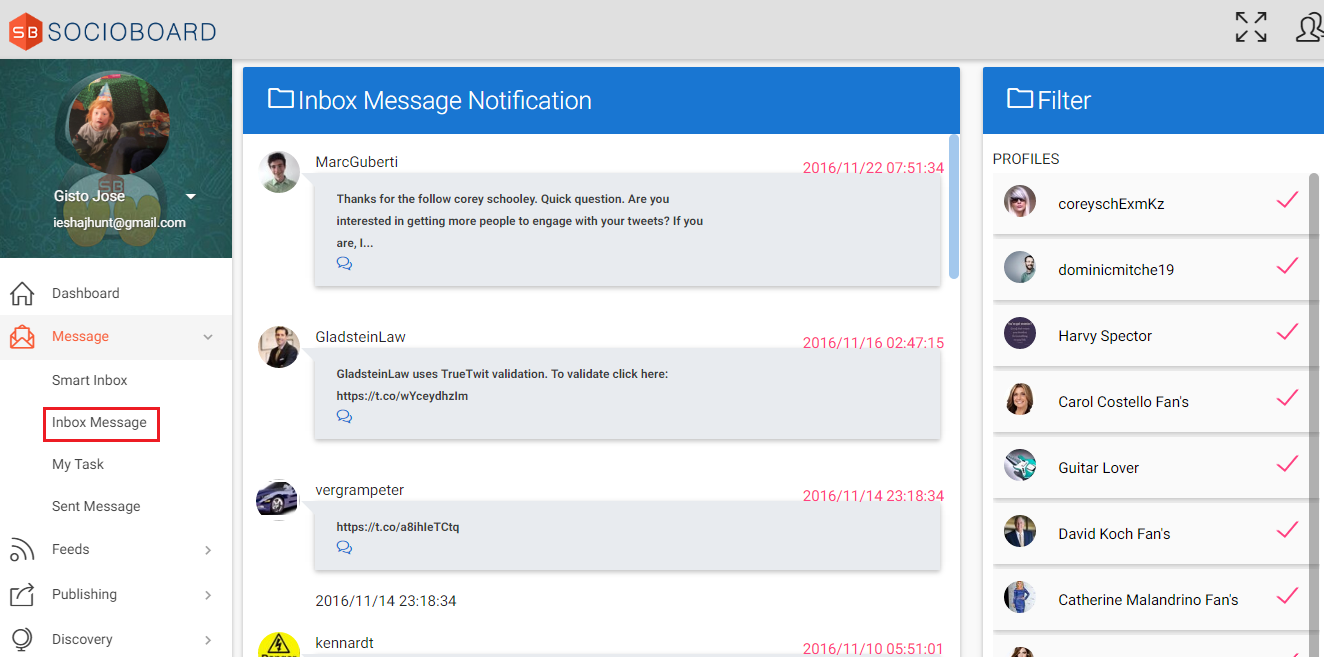Screen dimensions: 1324x657
Task: Click the vergrampeter sender name
Action: pyautogui.click(x=360, y=490)
